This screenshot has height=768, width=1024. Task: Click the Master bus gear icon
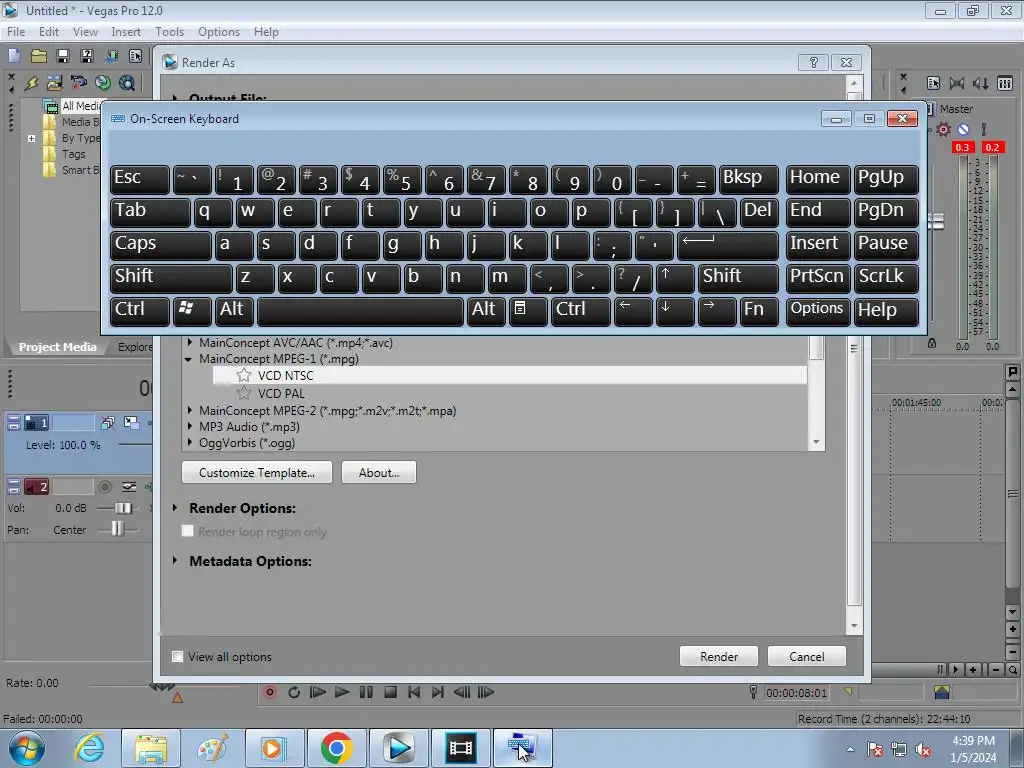943,129
